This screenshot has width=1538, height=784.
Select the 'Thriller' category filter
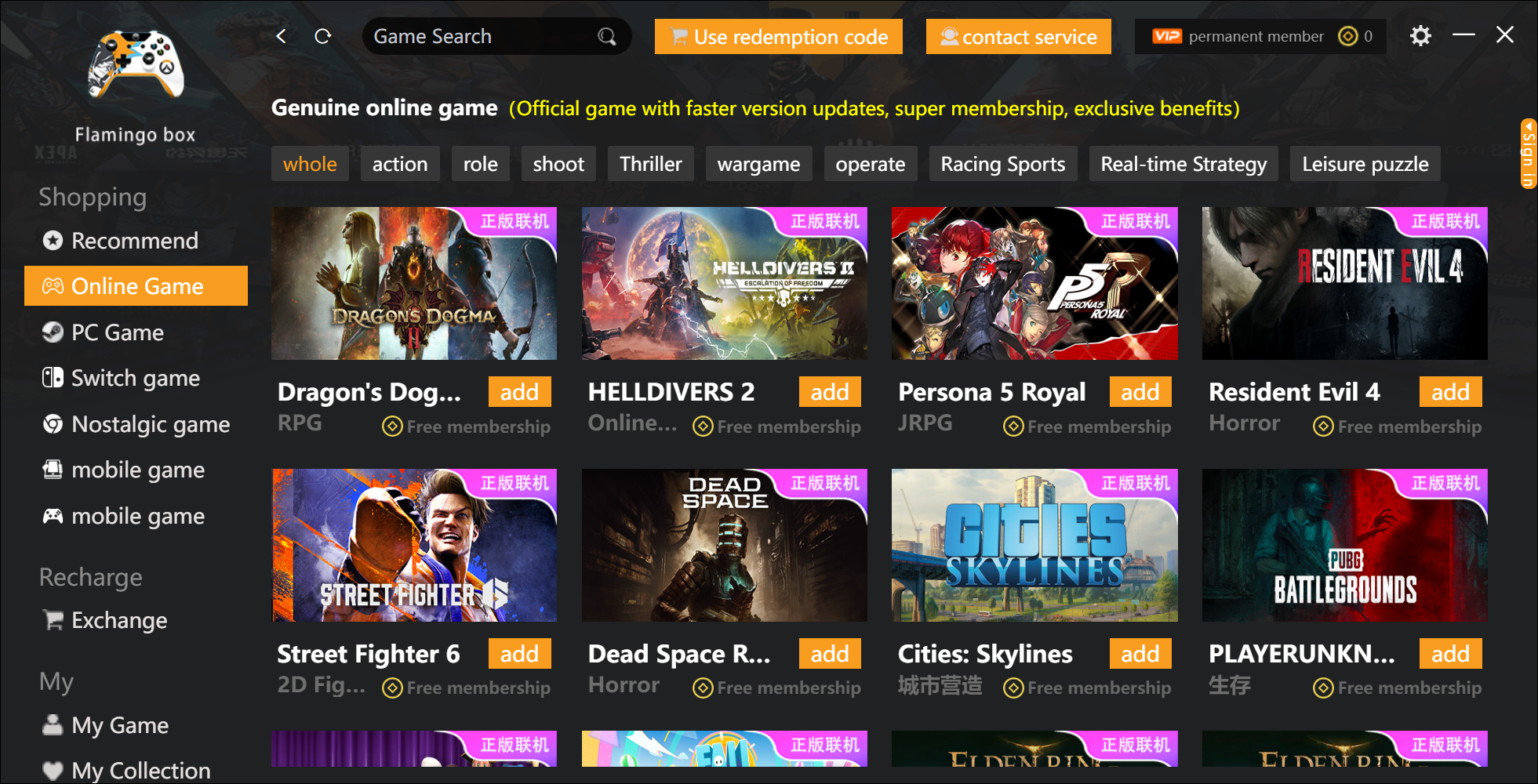click(651, 164)
